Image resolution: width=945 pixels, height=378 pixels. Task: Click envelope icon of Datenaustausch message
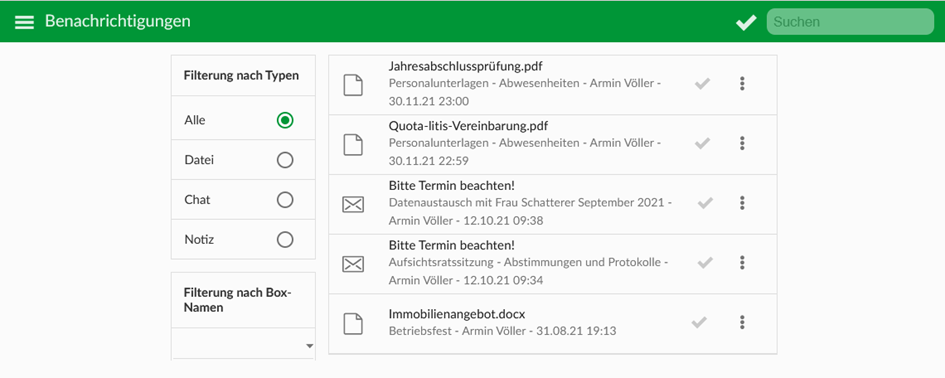353,204
